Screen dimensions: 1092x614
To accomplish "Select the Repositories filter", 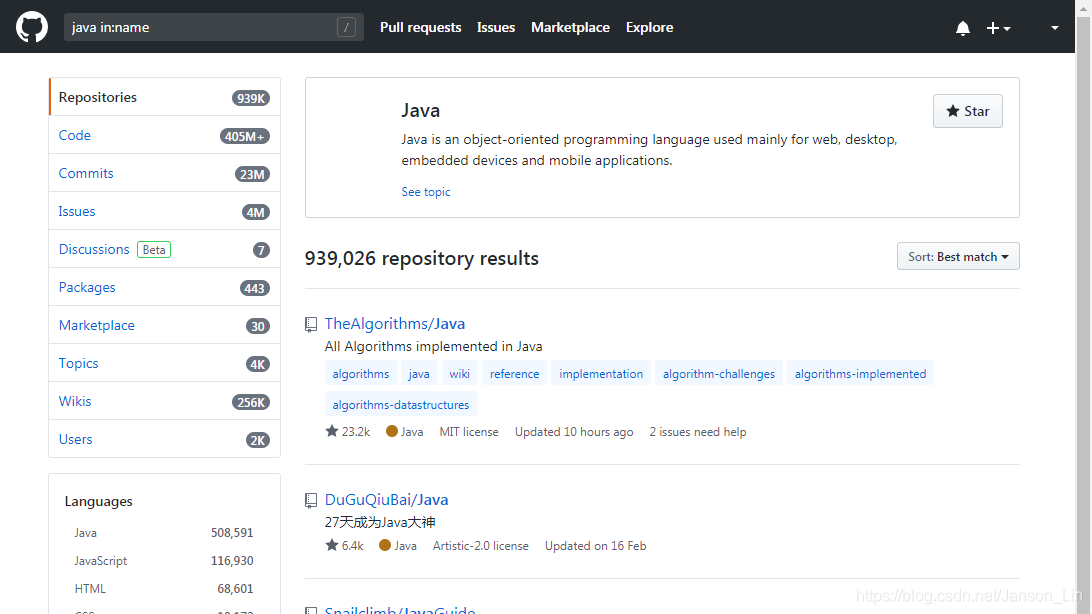I will pyautogui.click(x=164, y=97).
